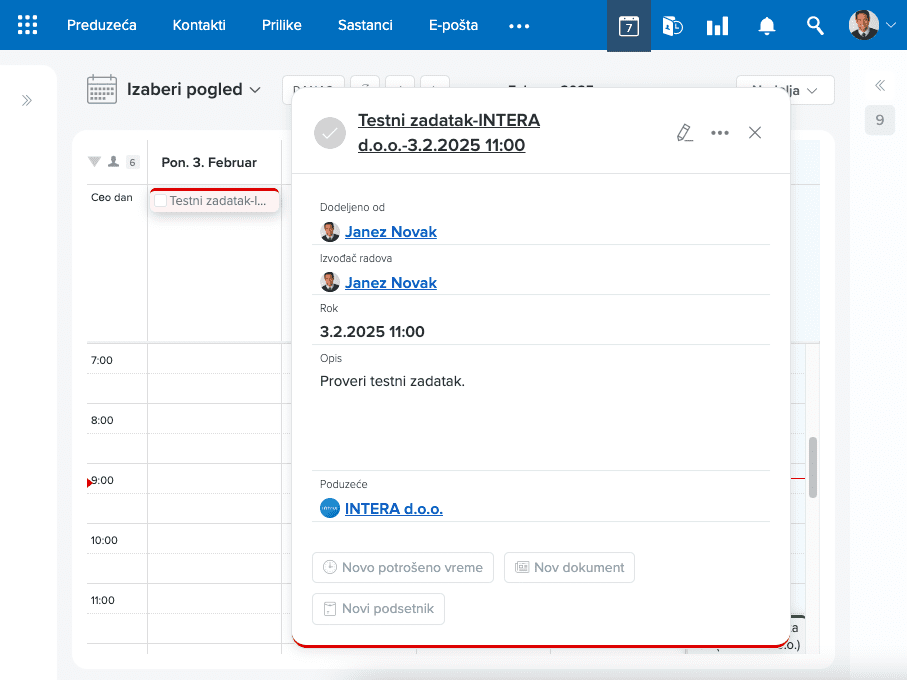Mark the task as completed in popup
This screenshot has height=680, width=907.
tap(330, 133)
